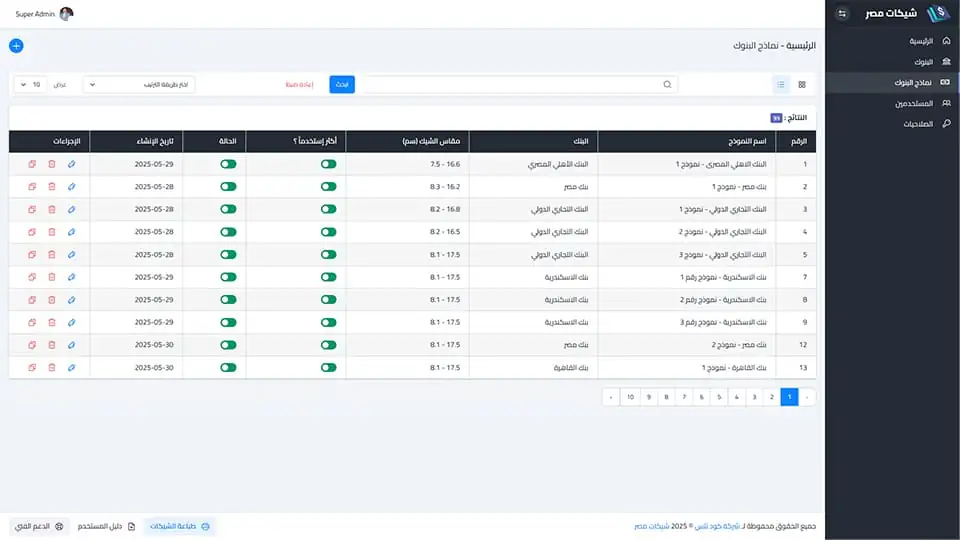Duplicate row 9 with the copy icon
The image size is (960, 540).
point(32,323)
